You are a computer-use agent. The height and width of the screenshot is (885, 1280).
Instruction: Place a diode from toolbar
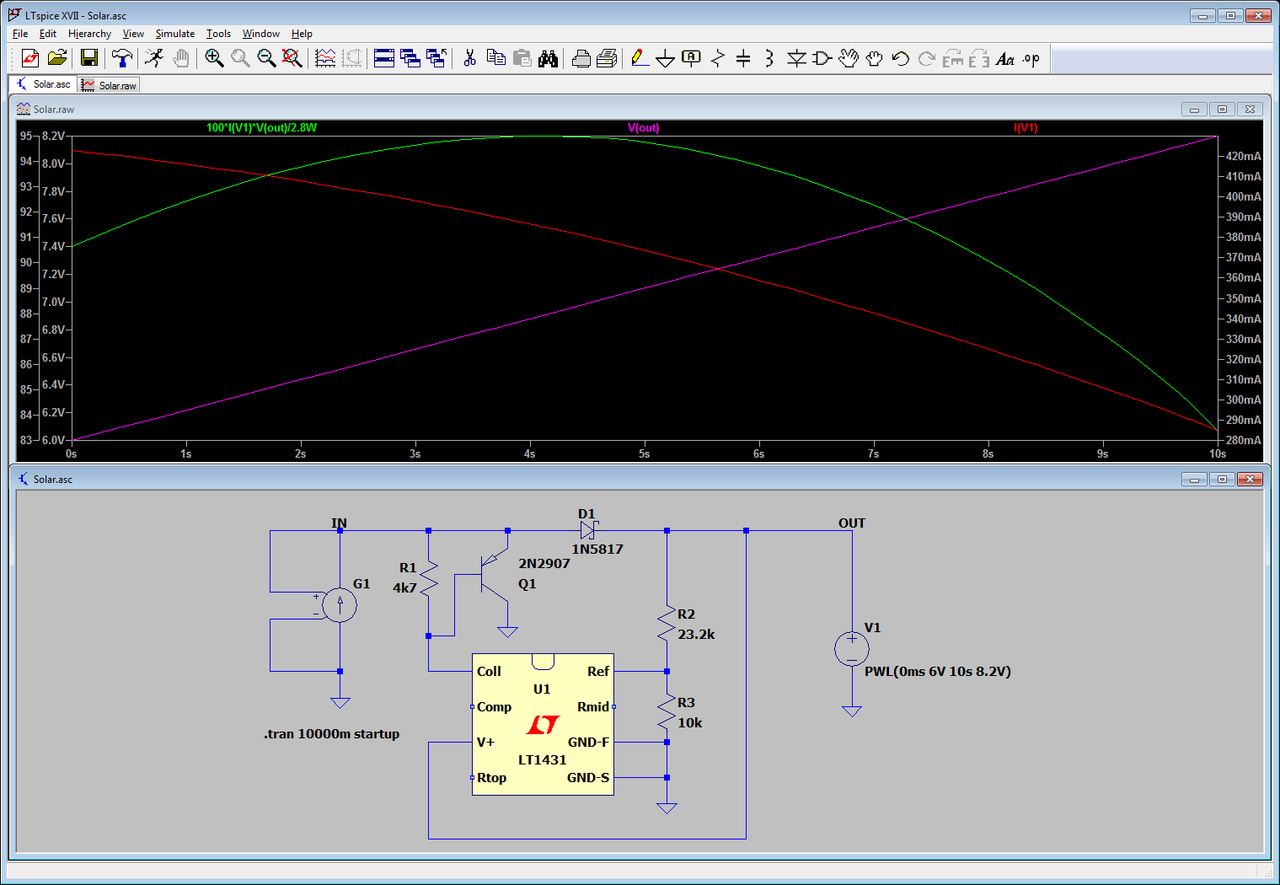click(x=796, y=58)
